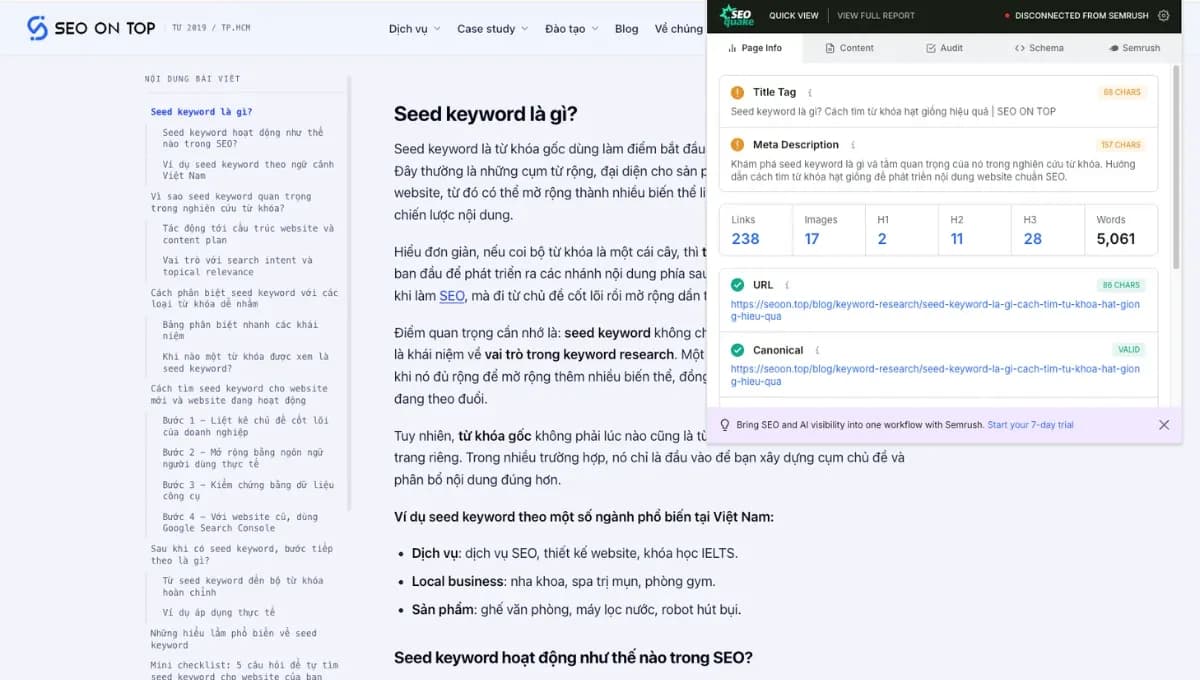Click the VALID badge for Canonical
The image size is (1200, 680).
pos(1129,350)
